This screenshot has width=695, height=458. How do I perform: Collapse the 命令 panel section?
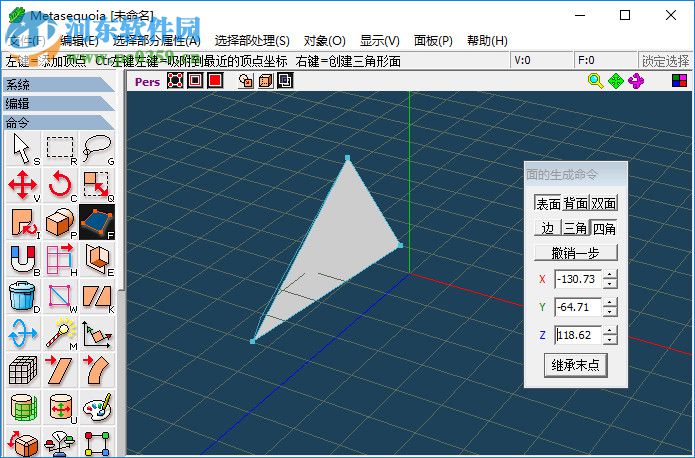tap(59, 122)
